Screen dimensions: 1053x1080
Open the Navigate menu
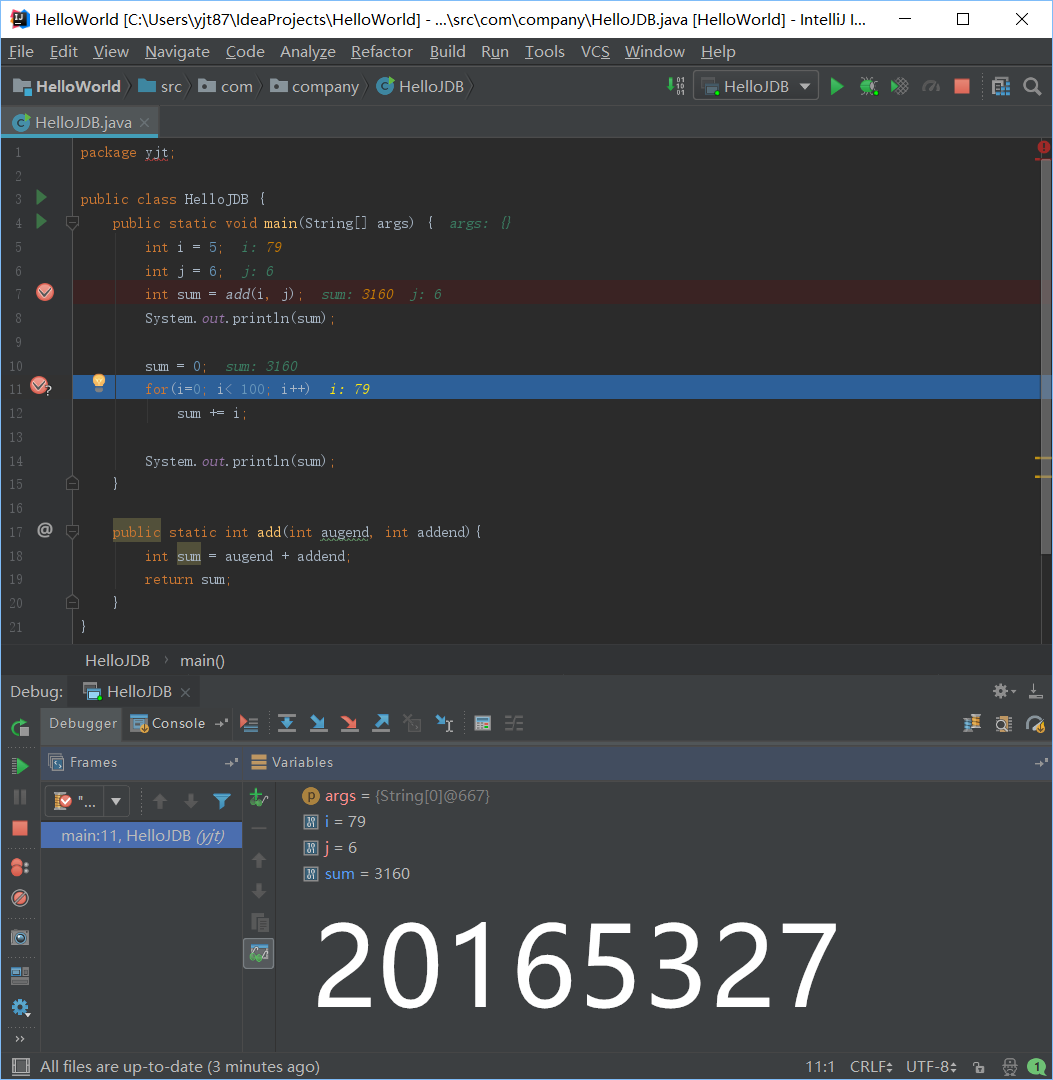pos(177,52)
